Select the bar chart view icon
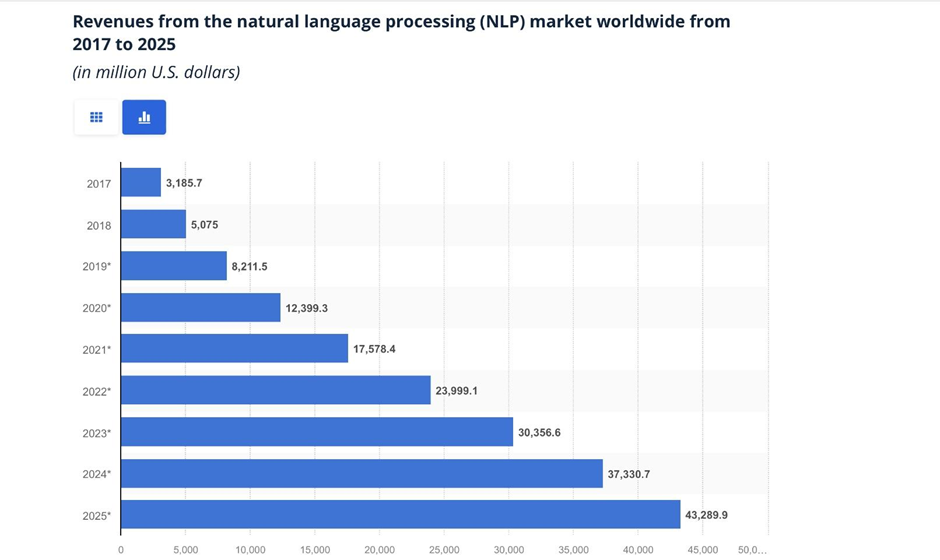The width and height of the screenshot is (940, 560). pyautogui.click(x=144, y=117)
